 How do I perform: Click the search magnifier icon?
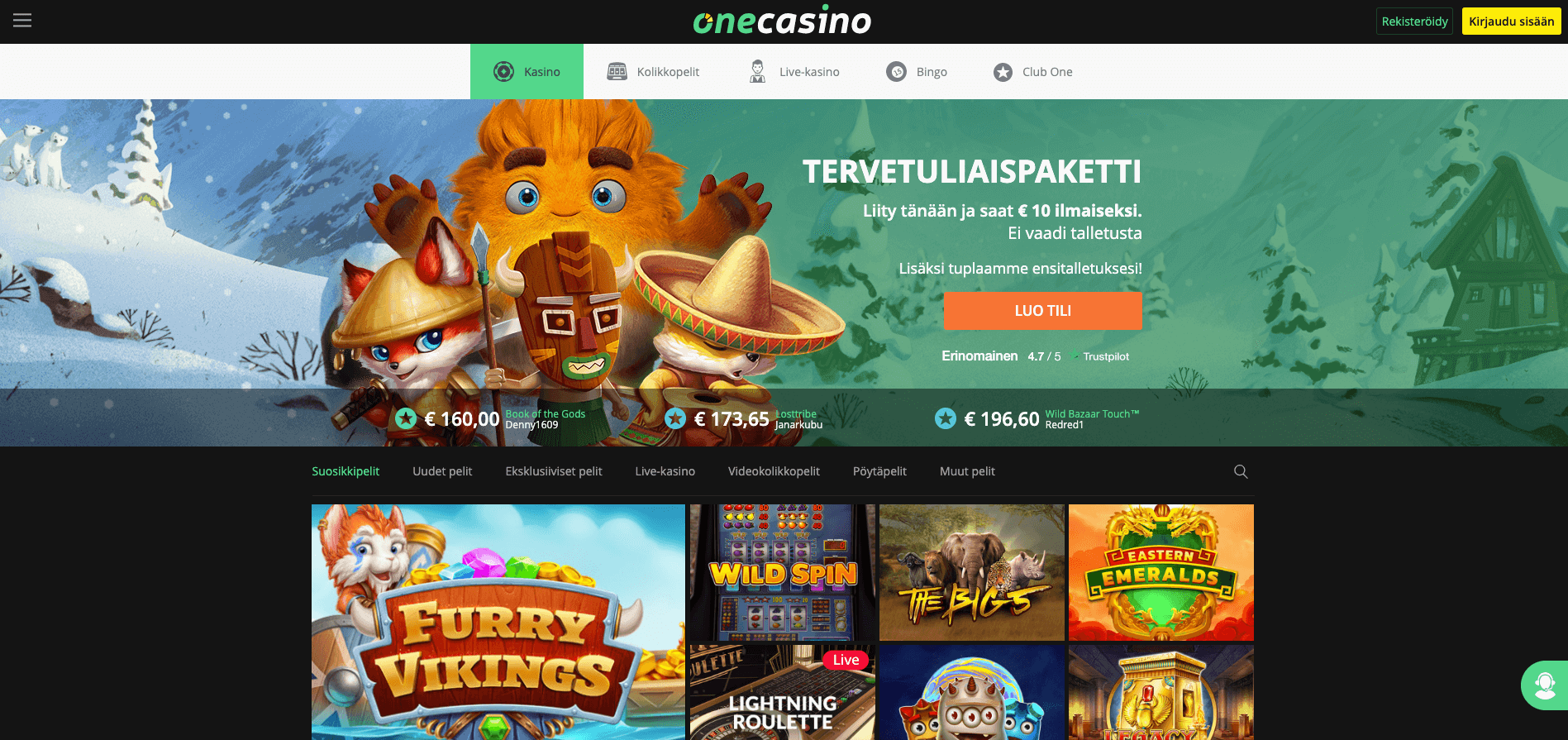(x=1241, y=471)
